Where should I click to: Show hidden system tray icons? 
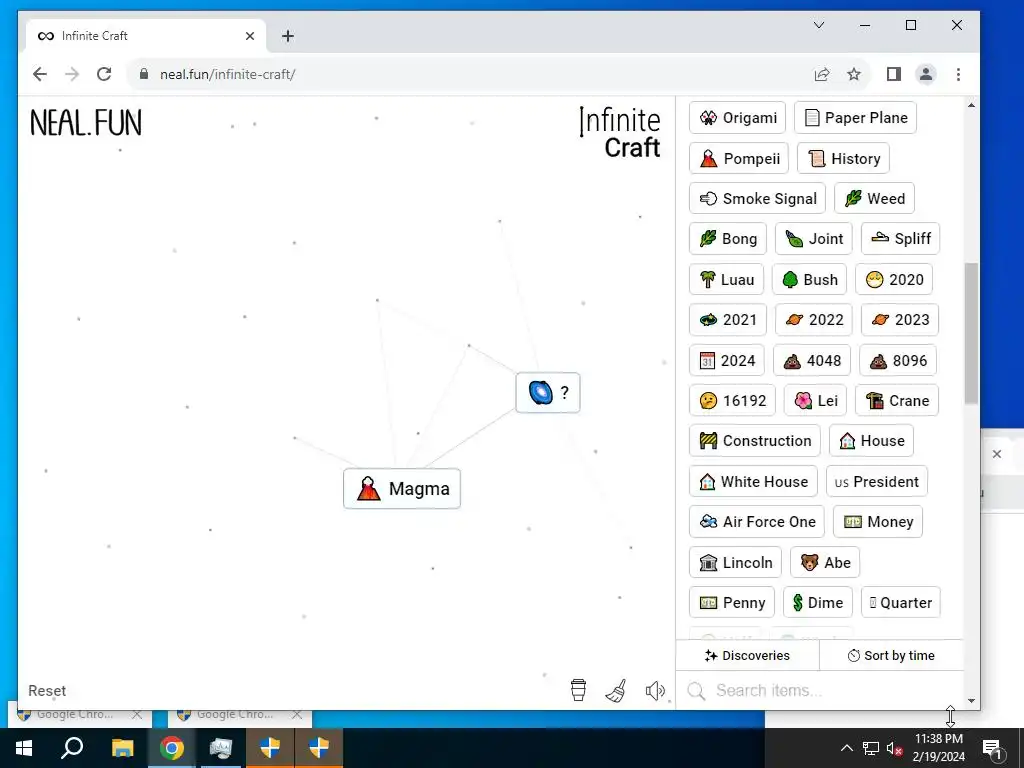(x=846, y=748)
